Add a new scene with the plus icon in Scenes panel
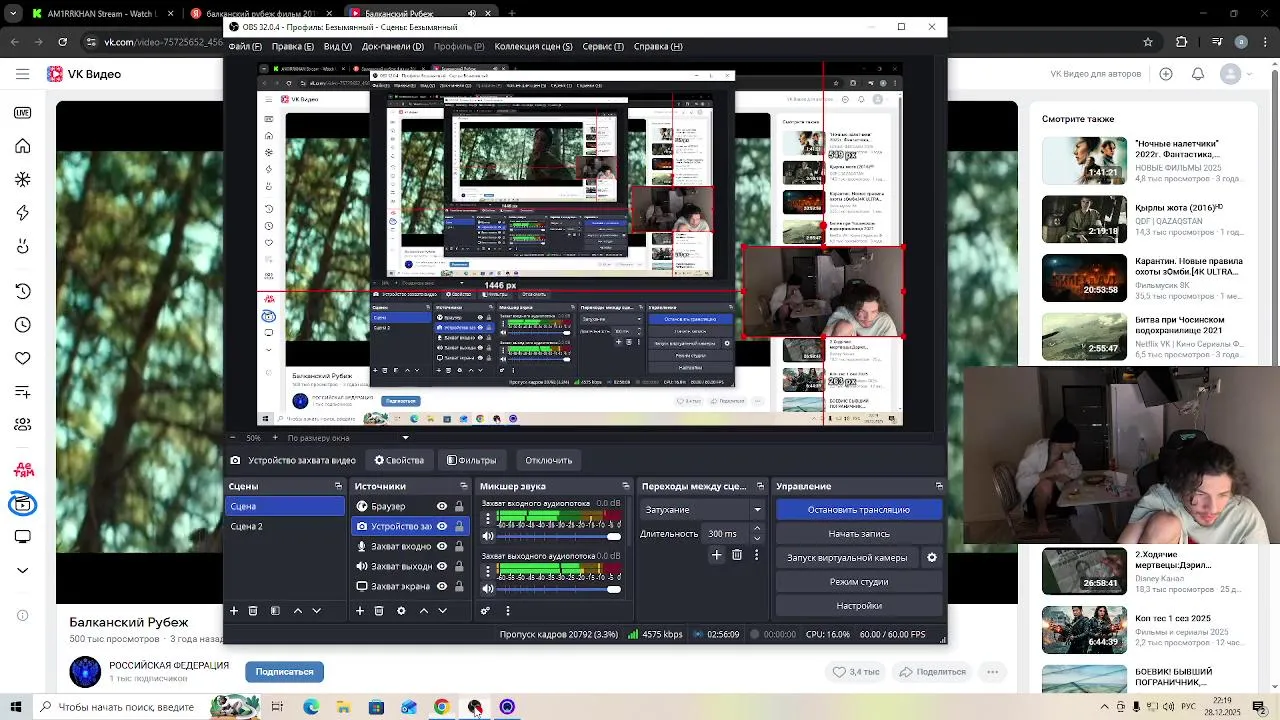The image size is (1280, 720). (234, 611)
